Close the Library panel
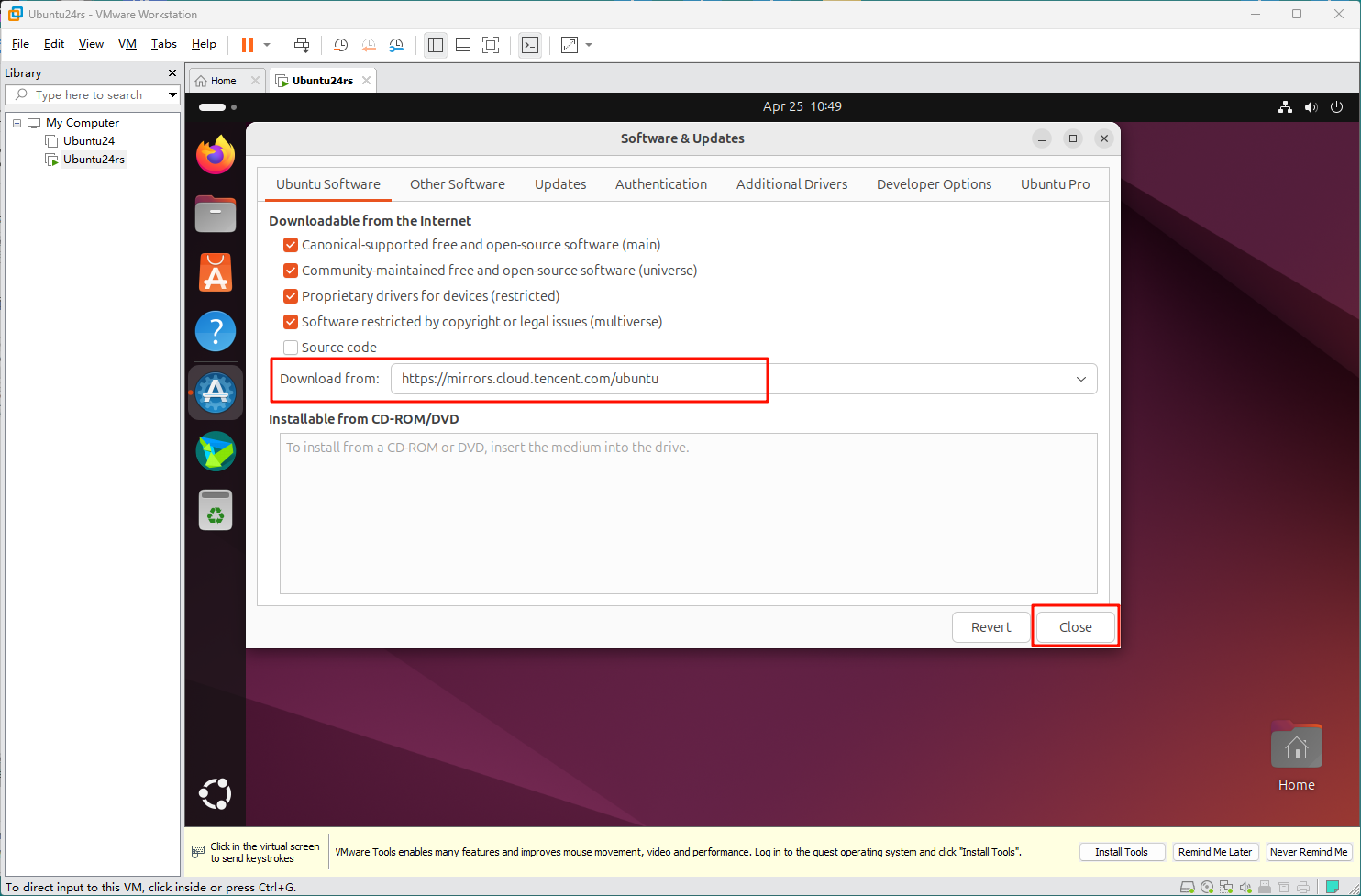 point(172,72)
